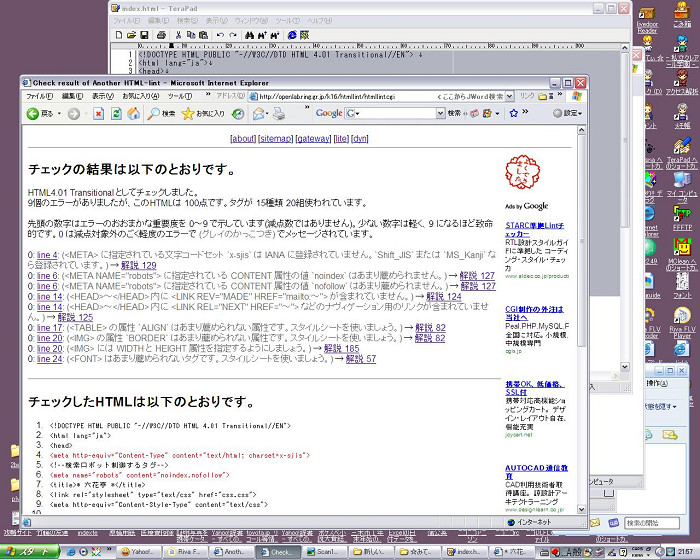Open IE Favorites star button
700x560 pixels.
coord(203,114)
